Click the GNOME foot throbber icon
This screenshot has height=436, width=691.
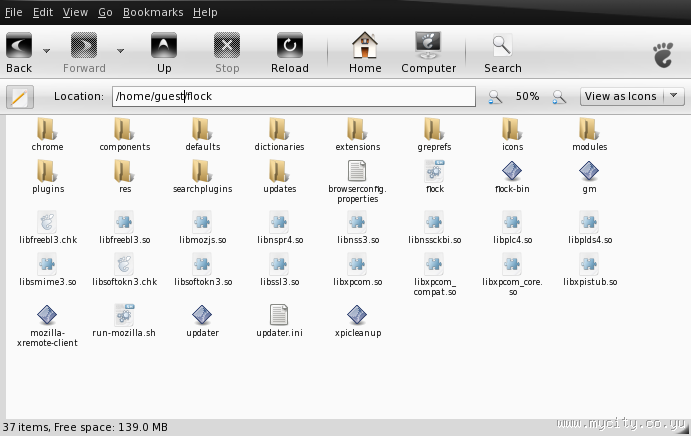[x=663, y=55]
